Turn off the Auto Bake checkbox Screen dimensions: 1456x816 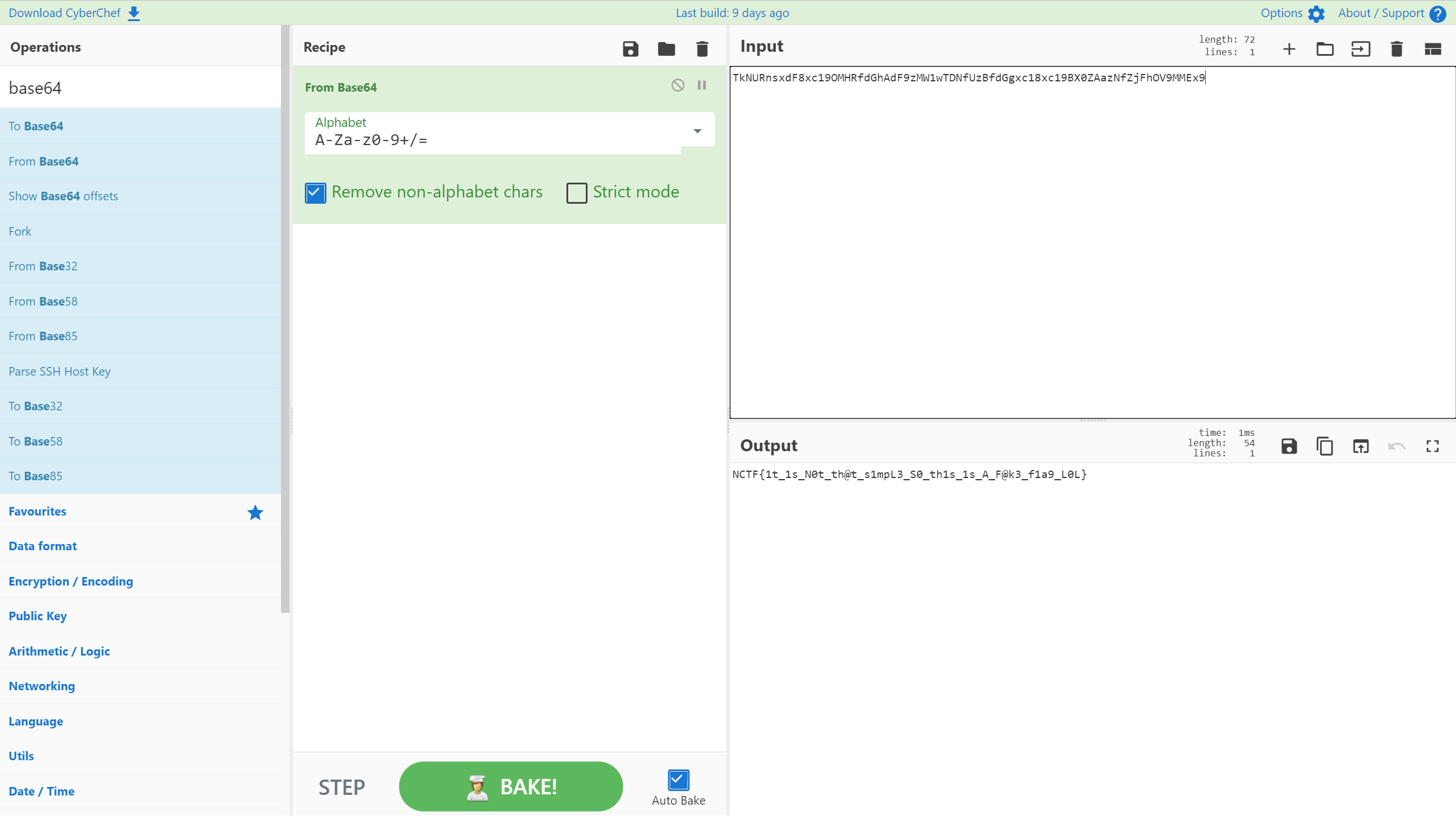[x=678, y=780]
